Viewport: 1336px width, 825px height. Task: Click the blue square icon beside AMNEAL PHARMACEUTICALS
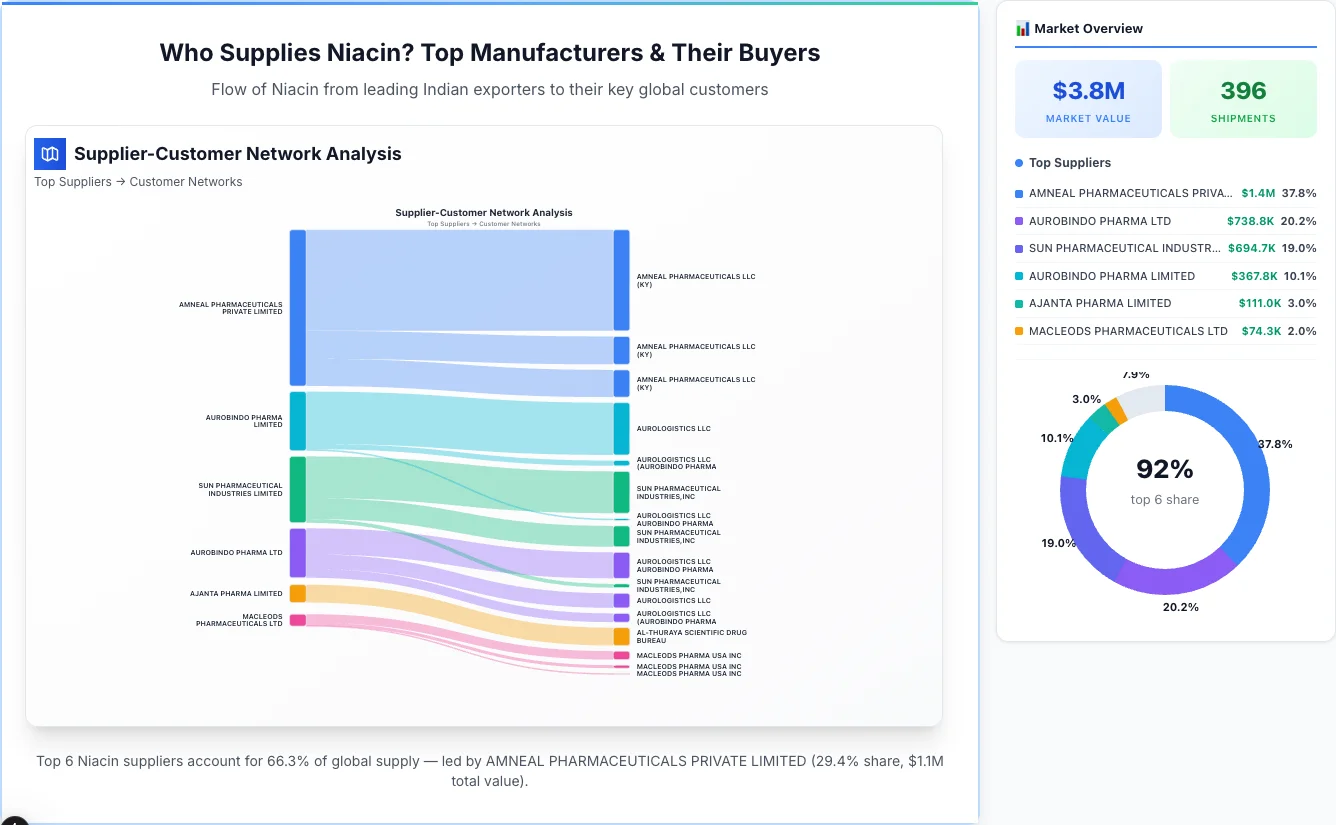[x=1018, y=193]
